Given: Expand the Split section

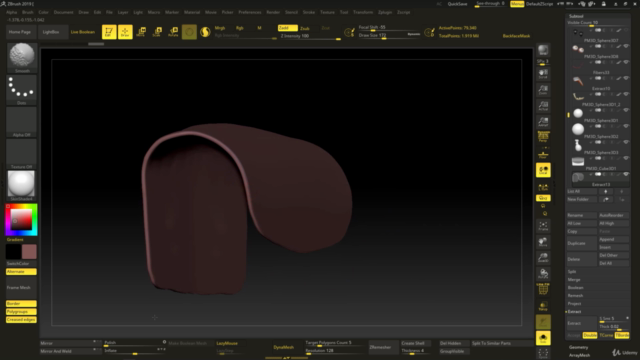Looking at the screenshot, I should tap(572, 271).
